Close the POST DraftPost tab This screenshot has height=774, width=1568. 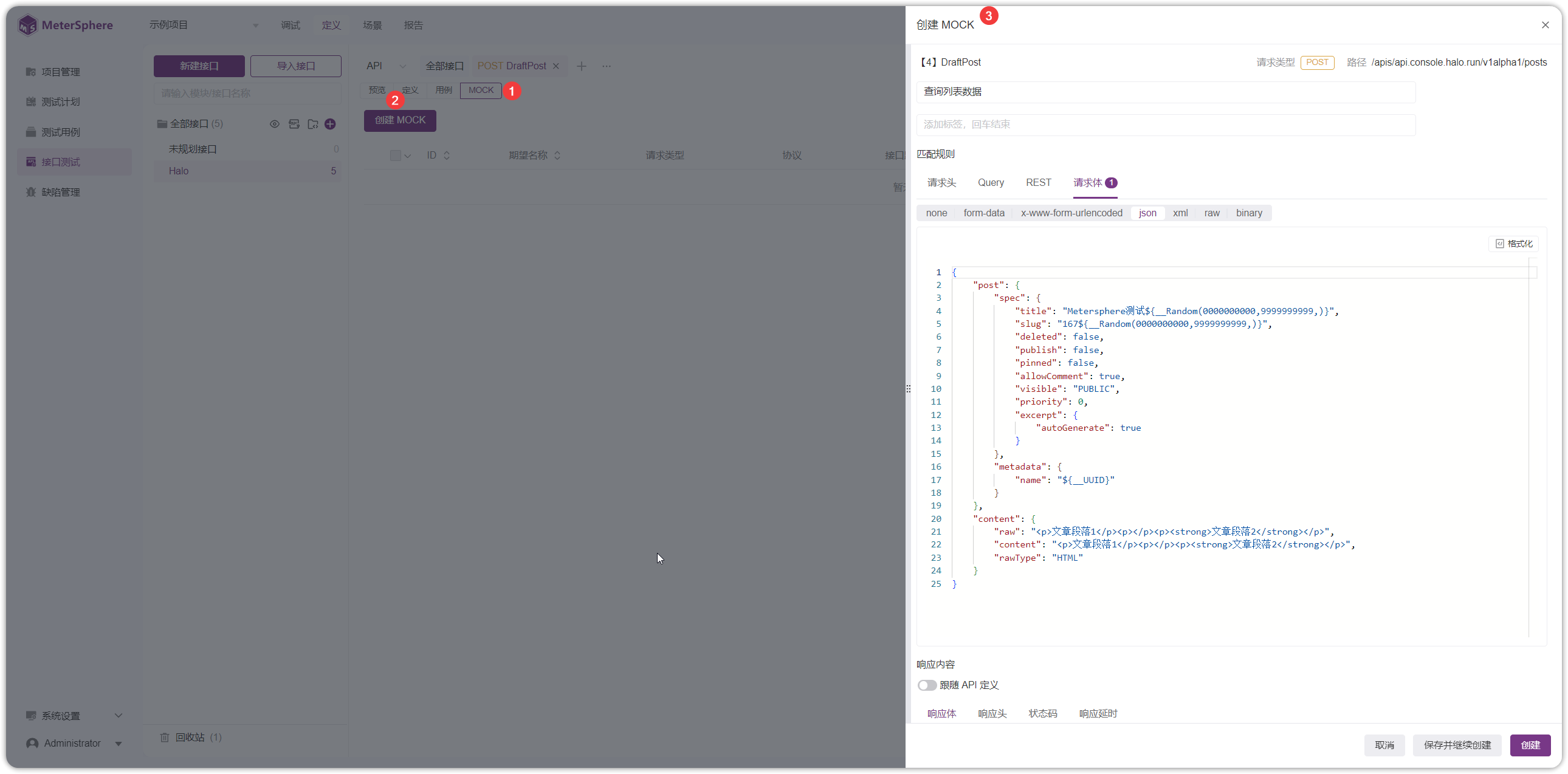pos(555,66)
